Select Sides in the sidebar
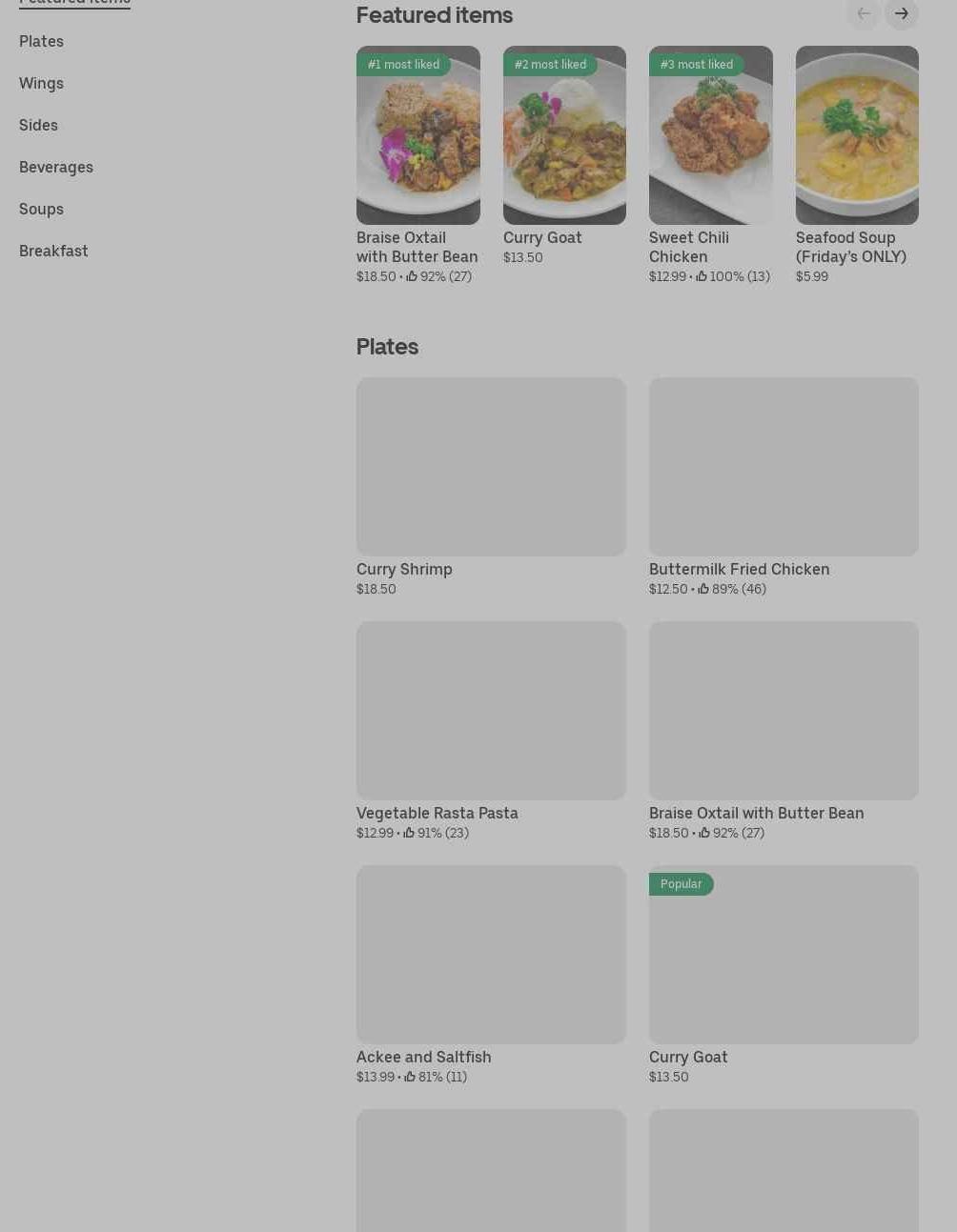 (x=38, y=125)
